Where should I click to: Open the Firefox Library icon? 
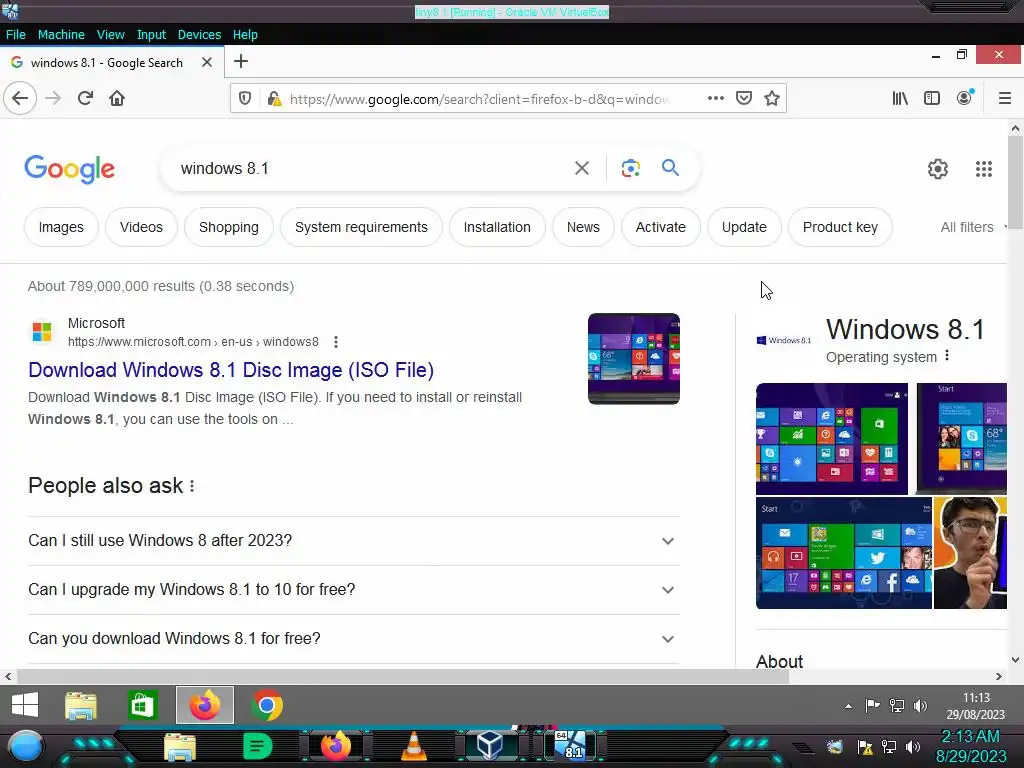[900, 99]
